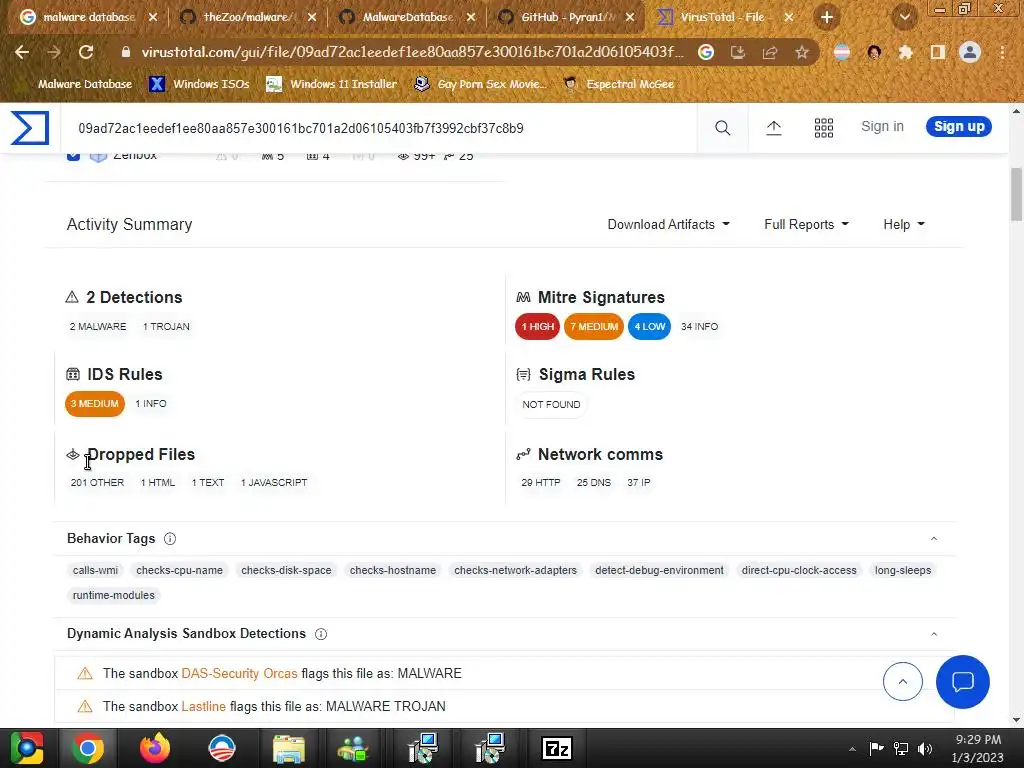1024x768 pixels.
Task: Open Espectral McGee bookmark
Action: click(618, 84)
